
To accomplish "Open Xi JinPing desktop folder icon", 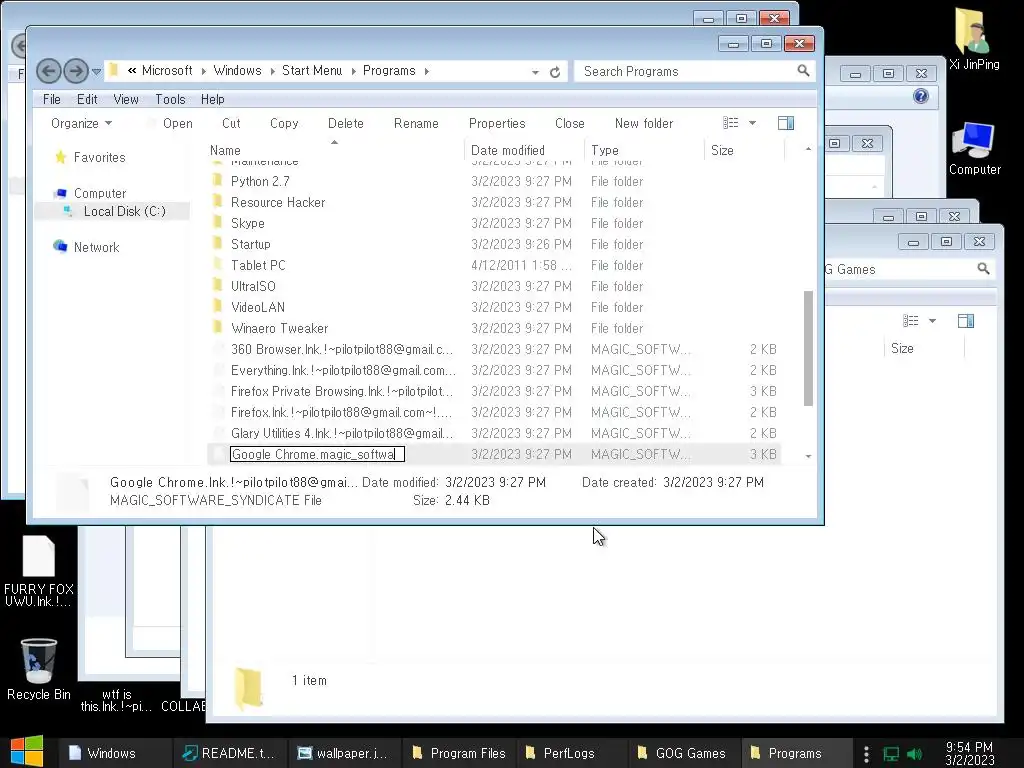I will (974, 39).
